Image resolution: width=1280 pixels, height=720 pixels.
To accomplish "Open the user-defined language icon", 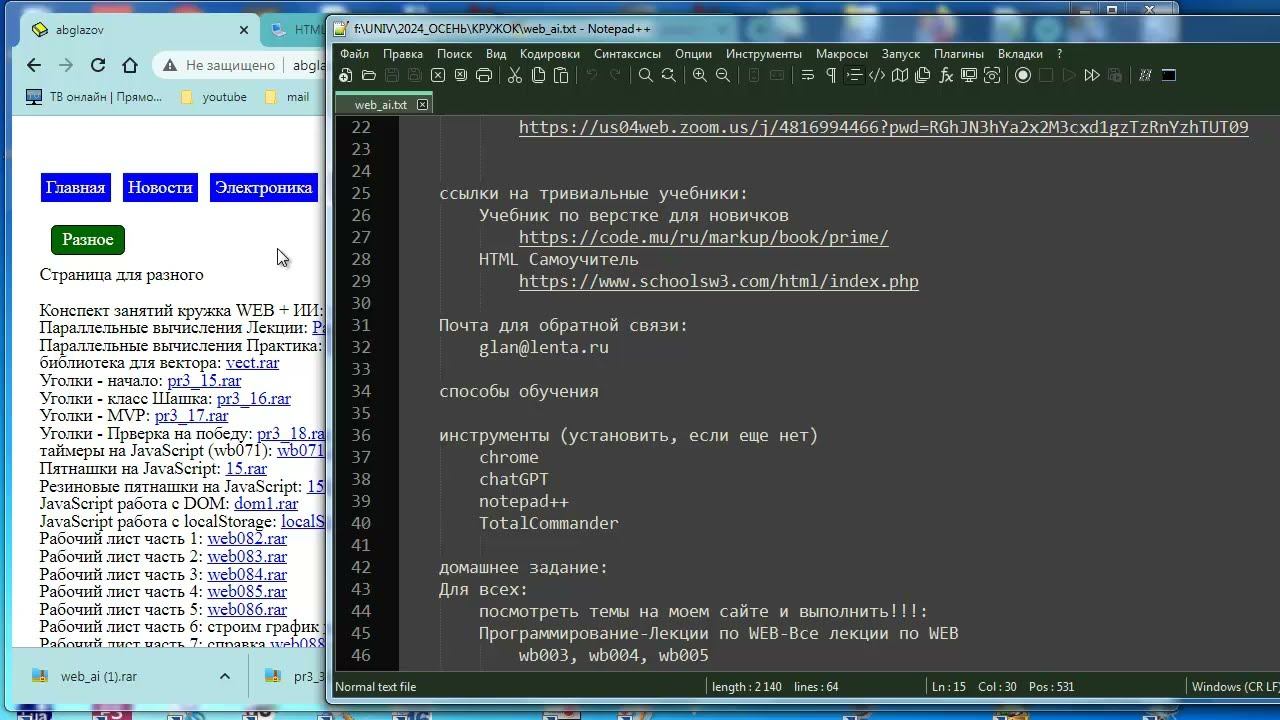I will 877,75.
